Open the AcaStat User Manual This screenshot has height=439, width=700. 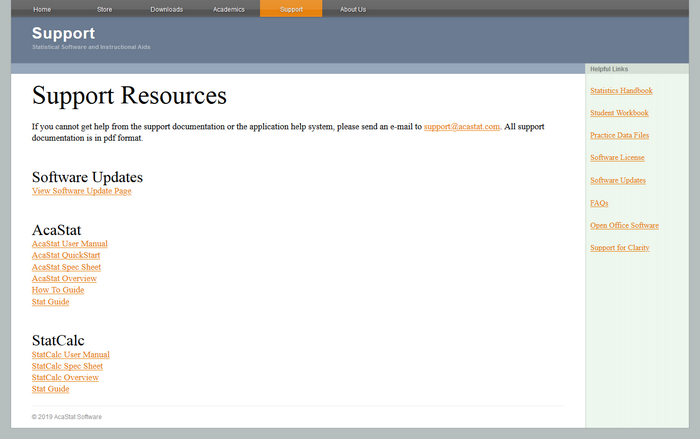coord(70,243)
